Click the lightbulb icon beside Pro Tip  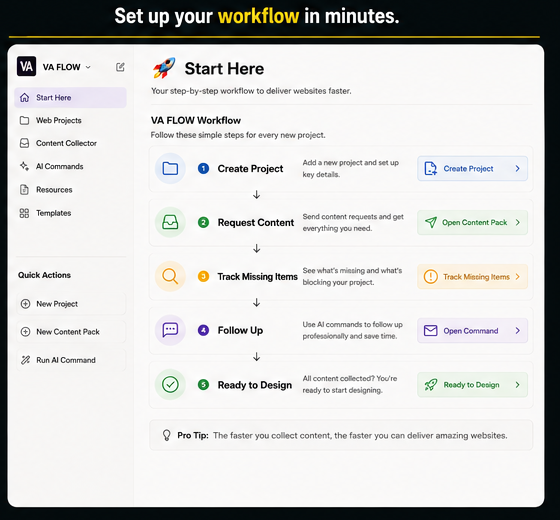pyautogui.click(x=166, y=435)
